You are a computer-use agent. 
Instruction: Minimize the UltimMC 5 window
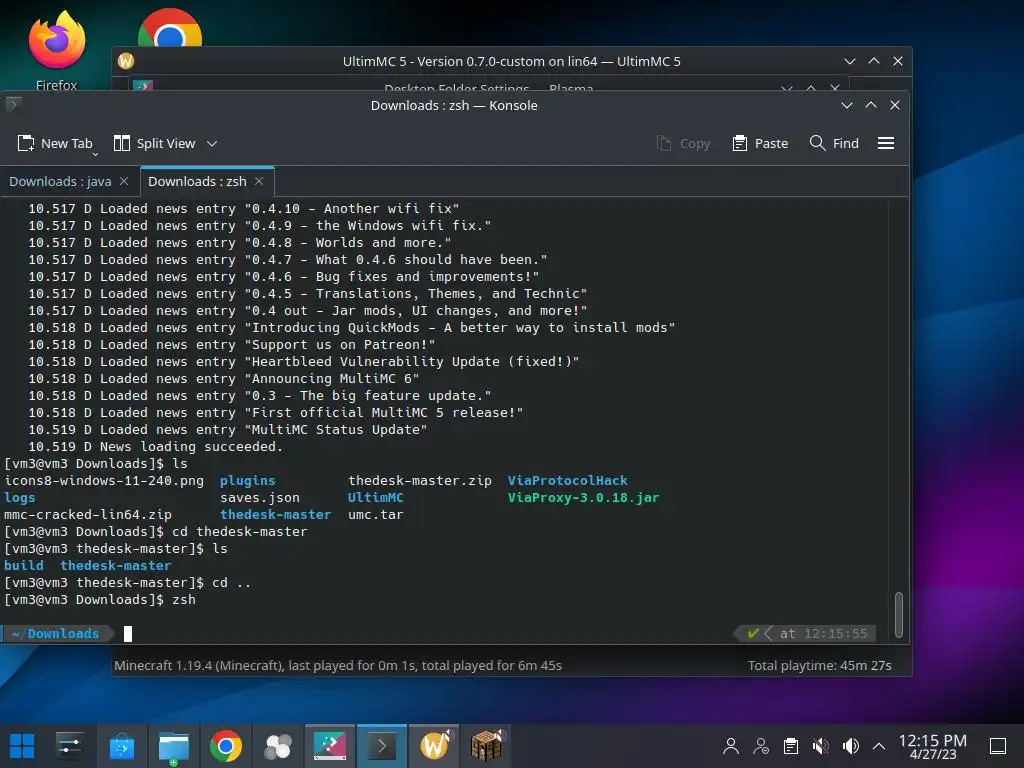click(850, 61)
